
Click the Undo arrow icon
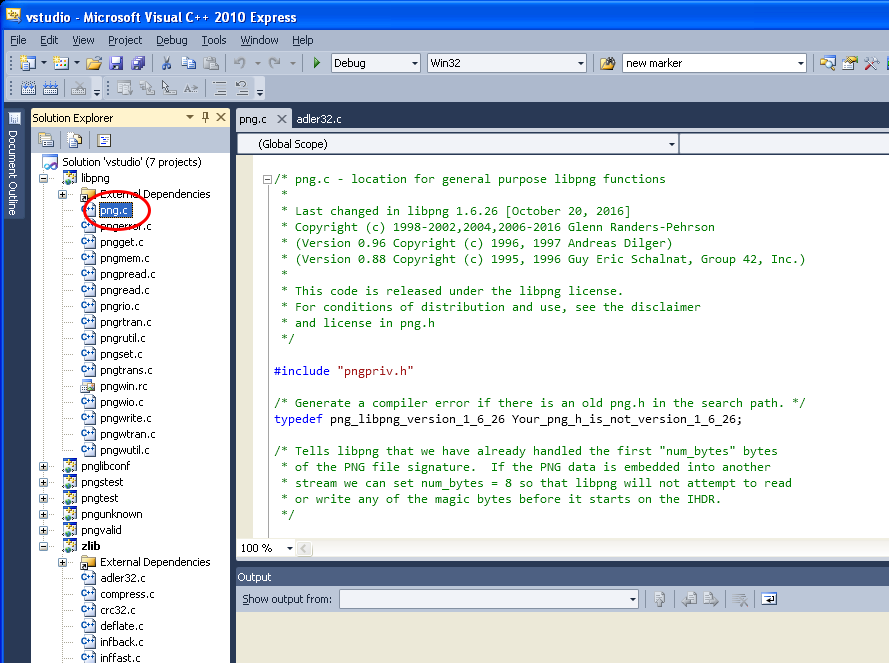[x=240, y=63]
